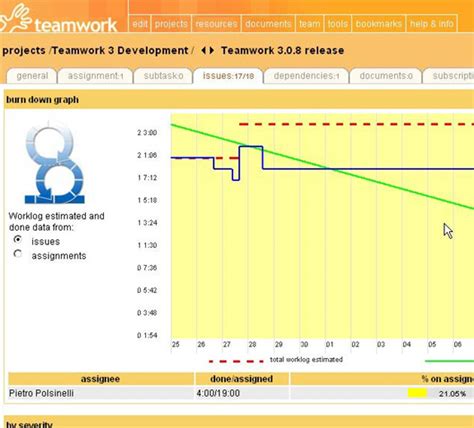
Task: Click date 01 on x-axis
Action: pos(329,344)
